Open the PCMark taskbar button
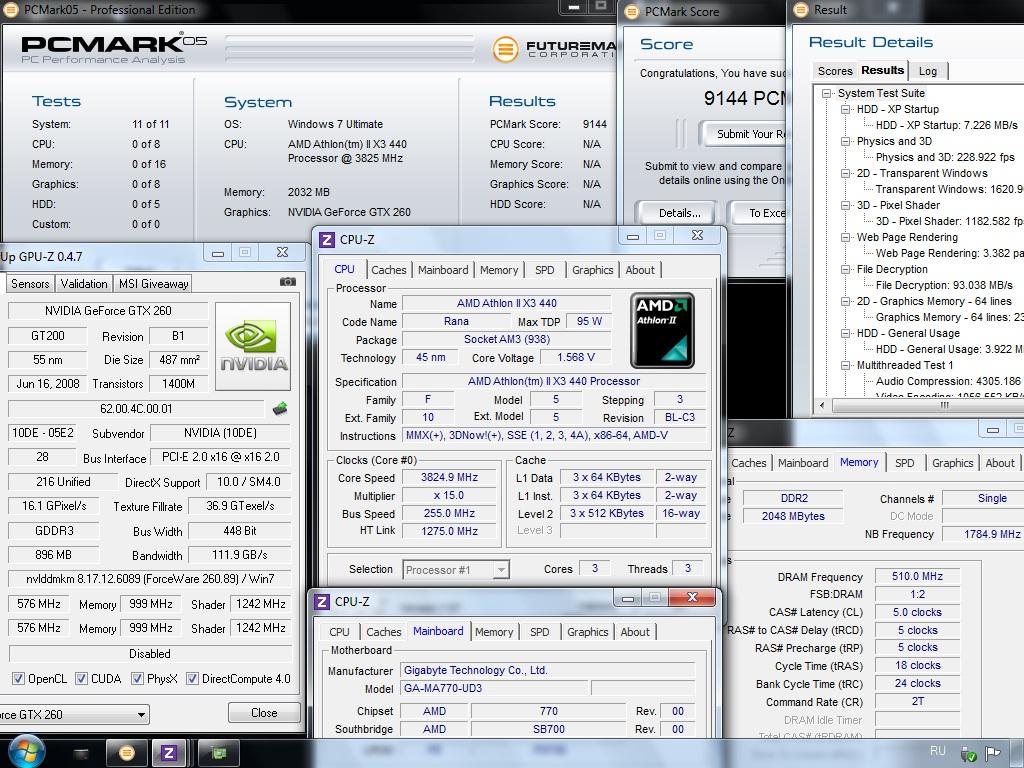Image resolution: width=1024 pixels, height=768 pixels. coord(126,754)
